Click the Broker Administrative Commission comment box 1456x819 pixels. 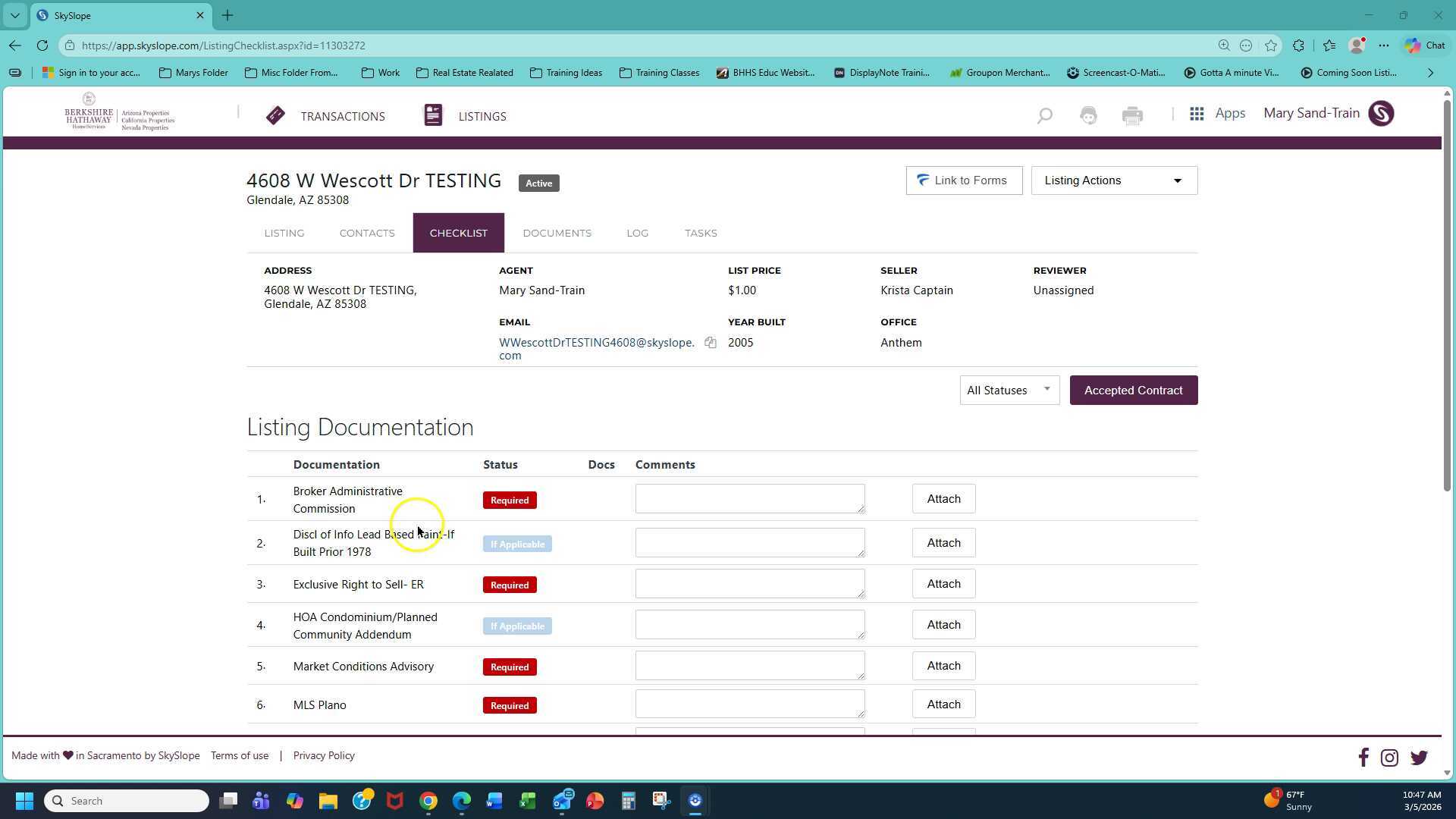[749, 499]
